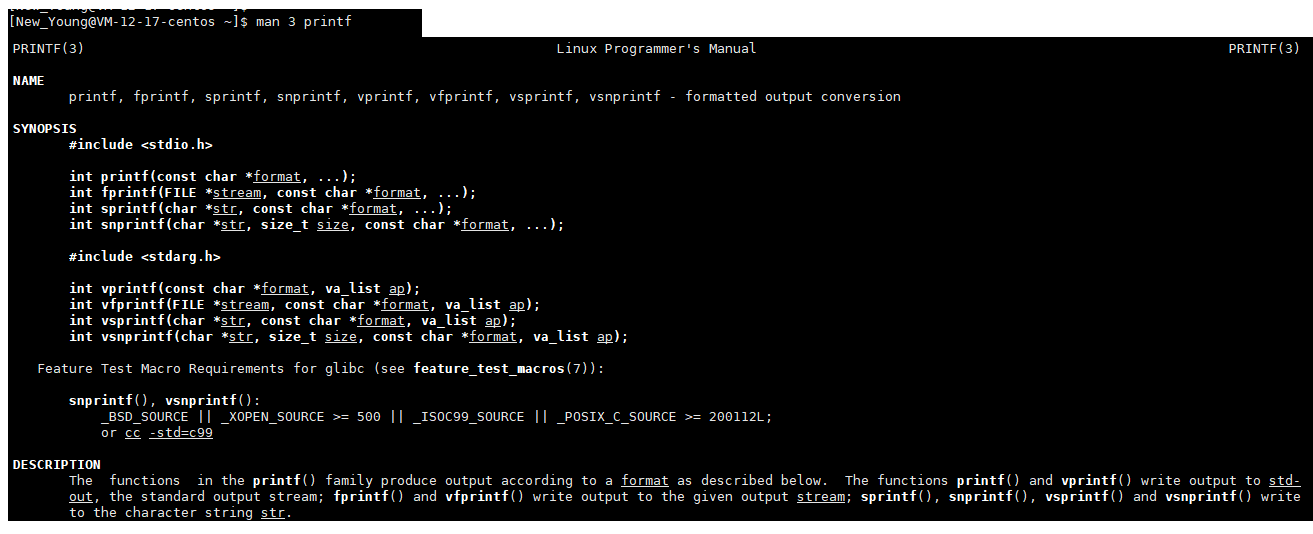Click the _ISOC99_SOURCE macro text
This screenshot has width=1313, height=534.
468,417
